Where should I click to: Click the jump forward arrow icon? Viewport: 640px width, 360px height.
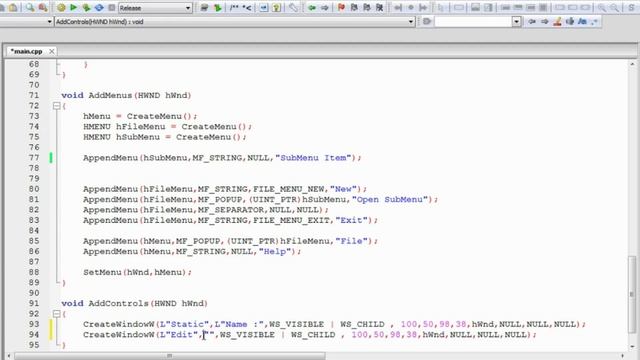tap(324, 7)
